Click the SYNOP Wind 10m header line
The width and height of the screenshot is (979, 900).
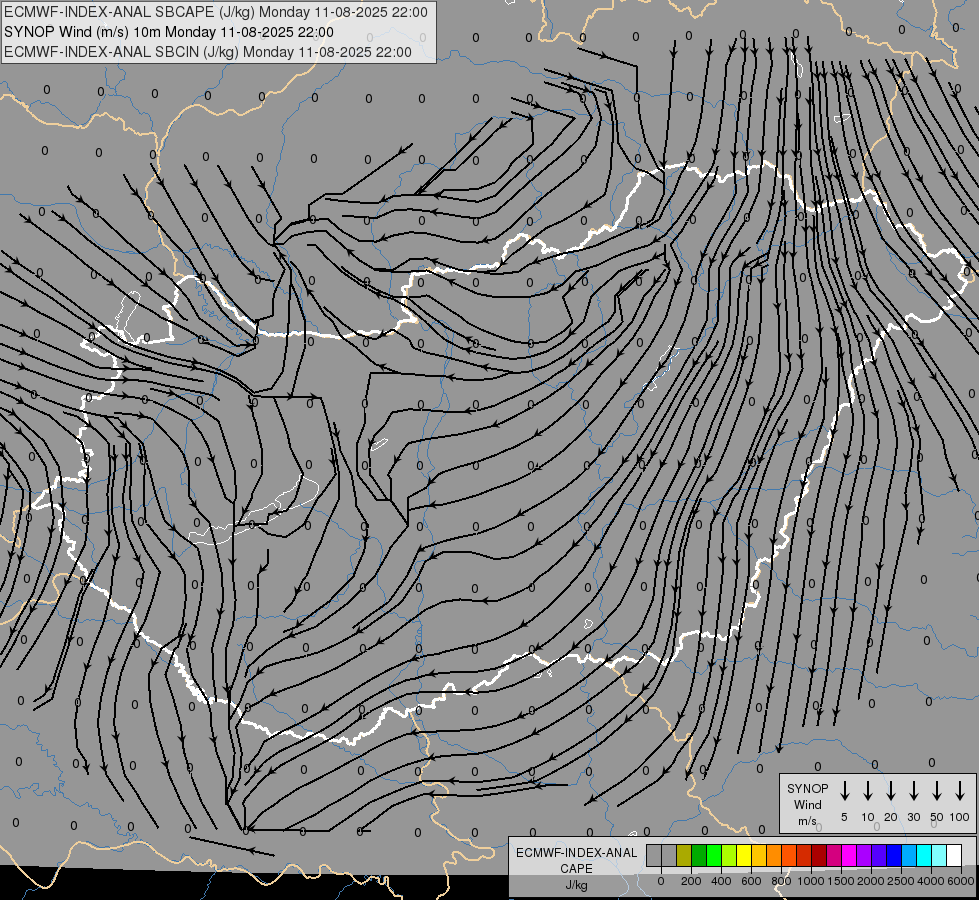(x=169, y=32)
